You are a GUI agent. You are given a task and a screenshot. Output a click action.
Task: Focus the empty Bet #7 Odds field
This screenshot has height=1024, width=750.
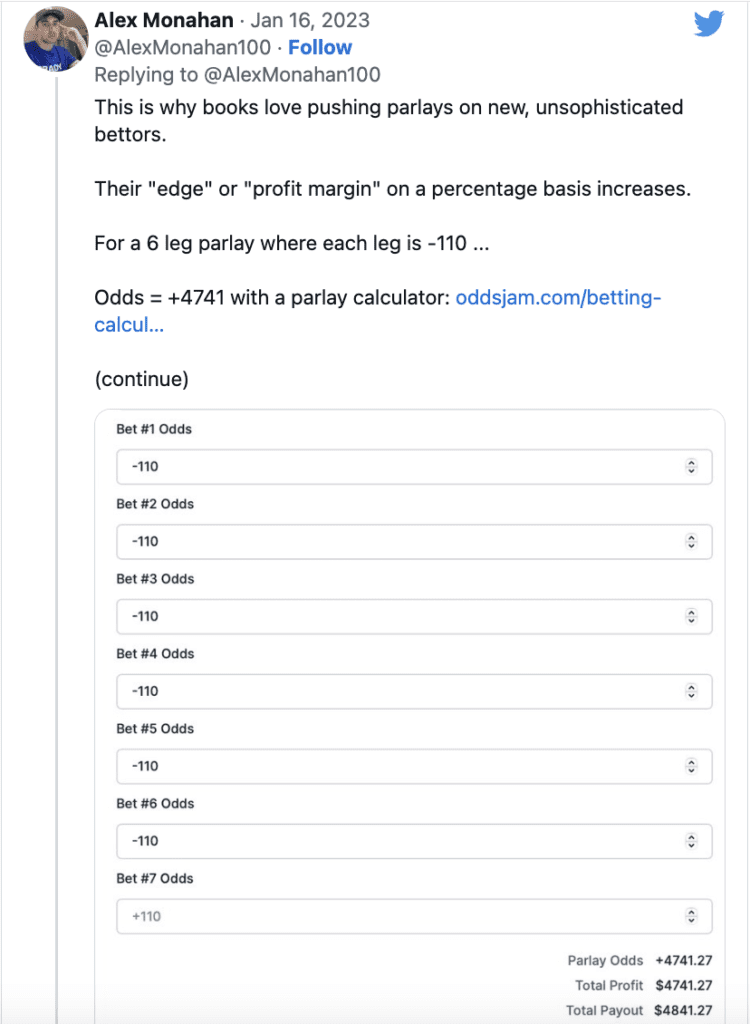coord(414,916)
